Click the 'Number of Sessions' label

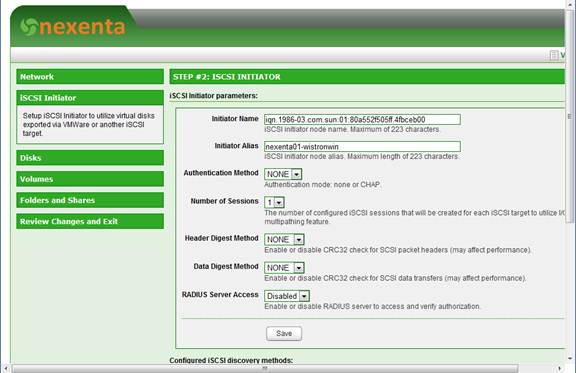pos(224,201)
